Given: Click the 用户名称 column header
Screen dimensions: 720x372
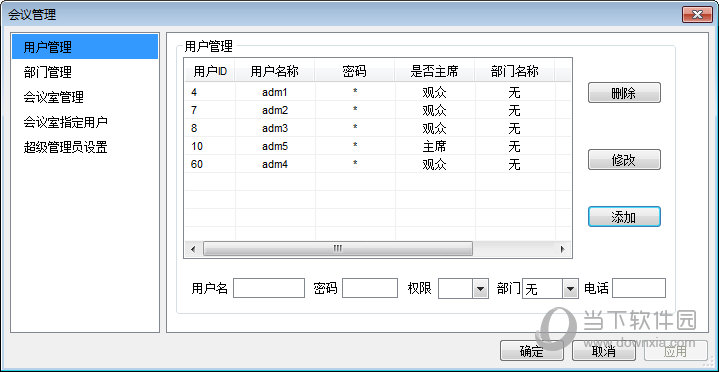Looking at the screenshot, I should coord(275,72).
